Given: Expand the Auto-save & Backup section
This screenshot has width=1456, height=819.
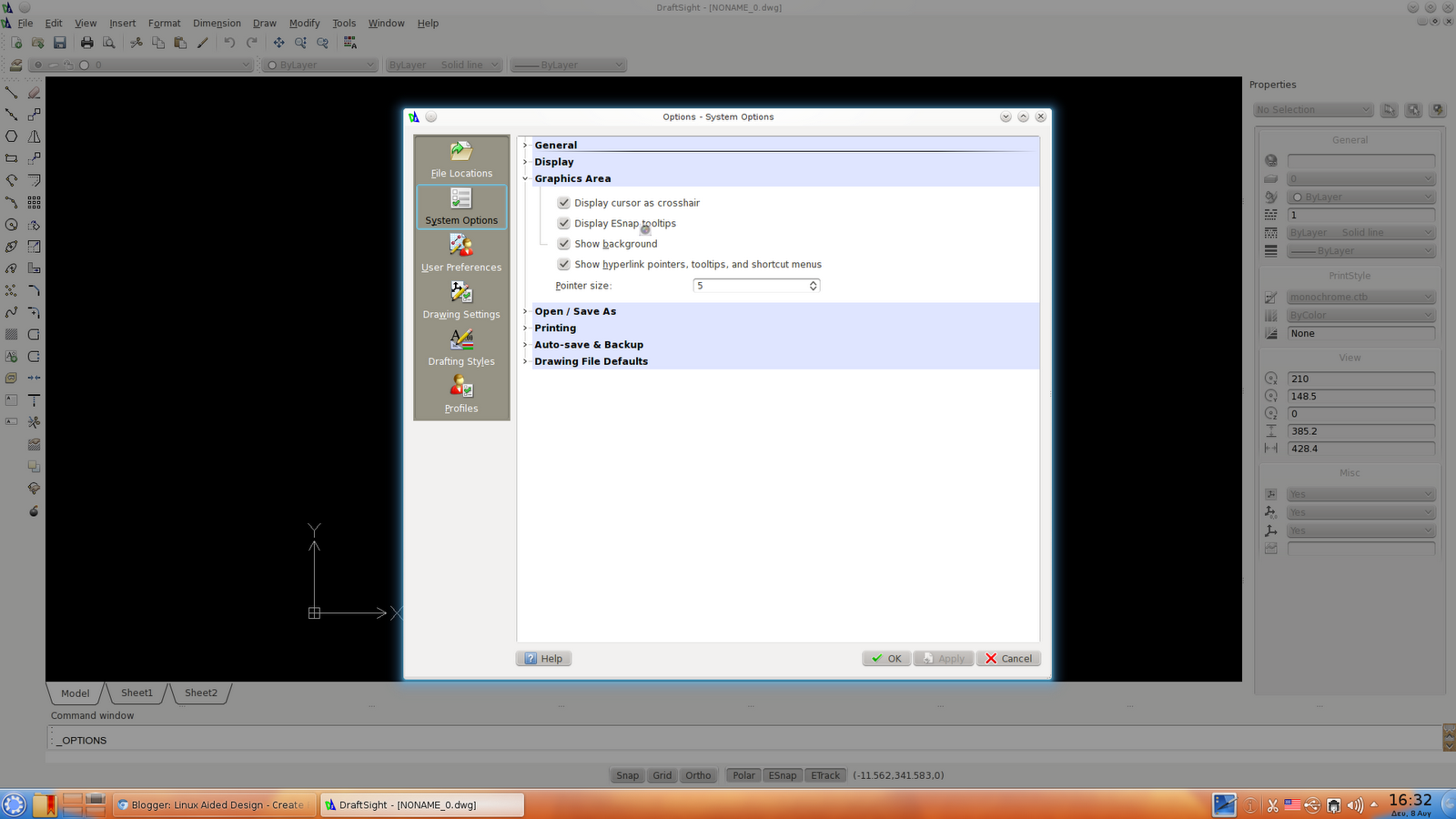Looking at the screenshot, I should (x=525, y=344).
